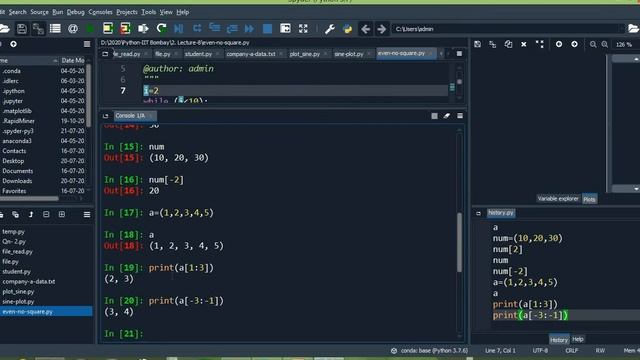This screenshot has height=360, width=640.
Task: Click the @ symbol toolbar icon
Action: 73,29
